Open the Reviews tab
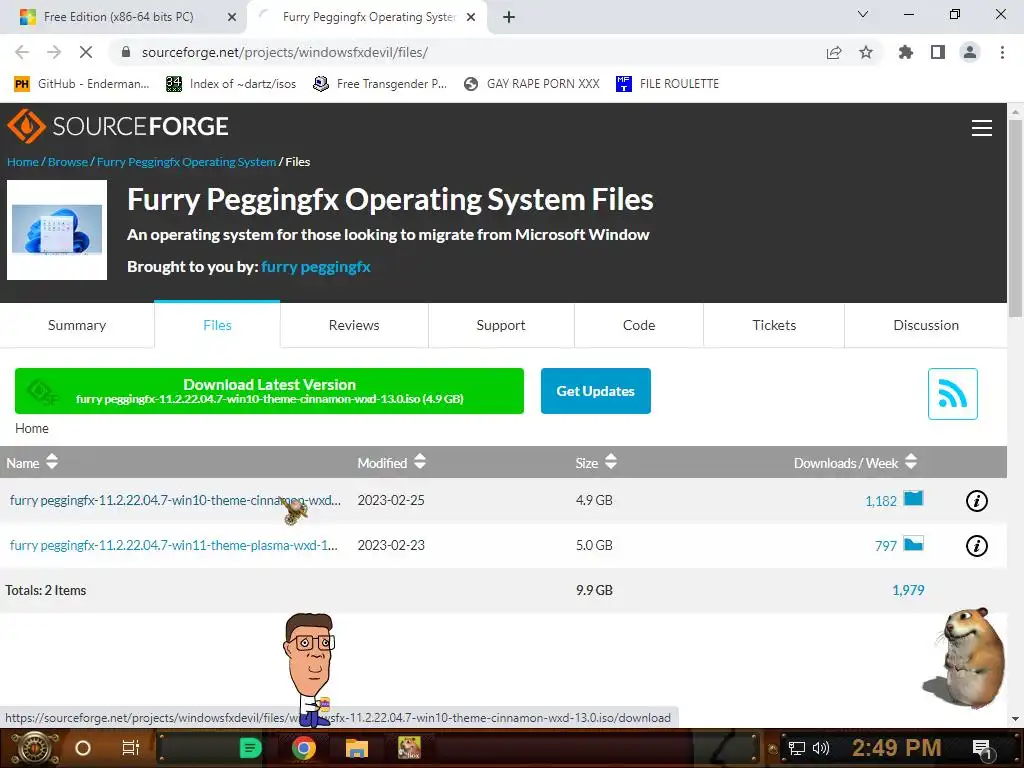 (x=354, y=325)
